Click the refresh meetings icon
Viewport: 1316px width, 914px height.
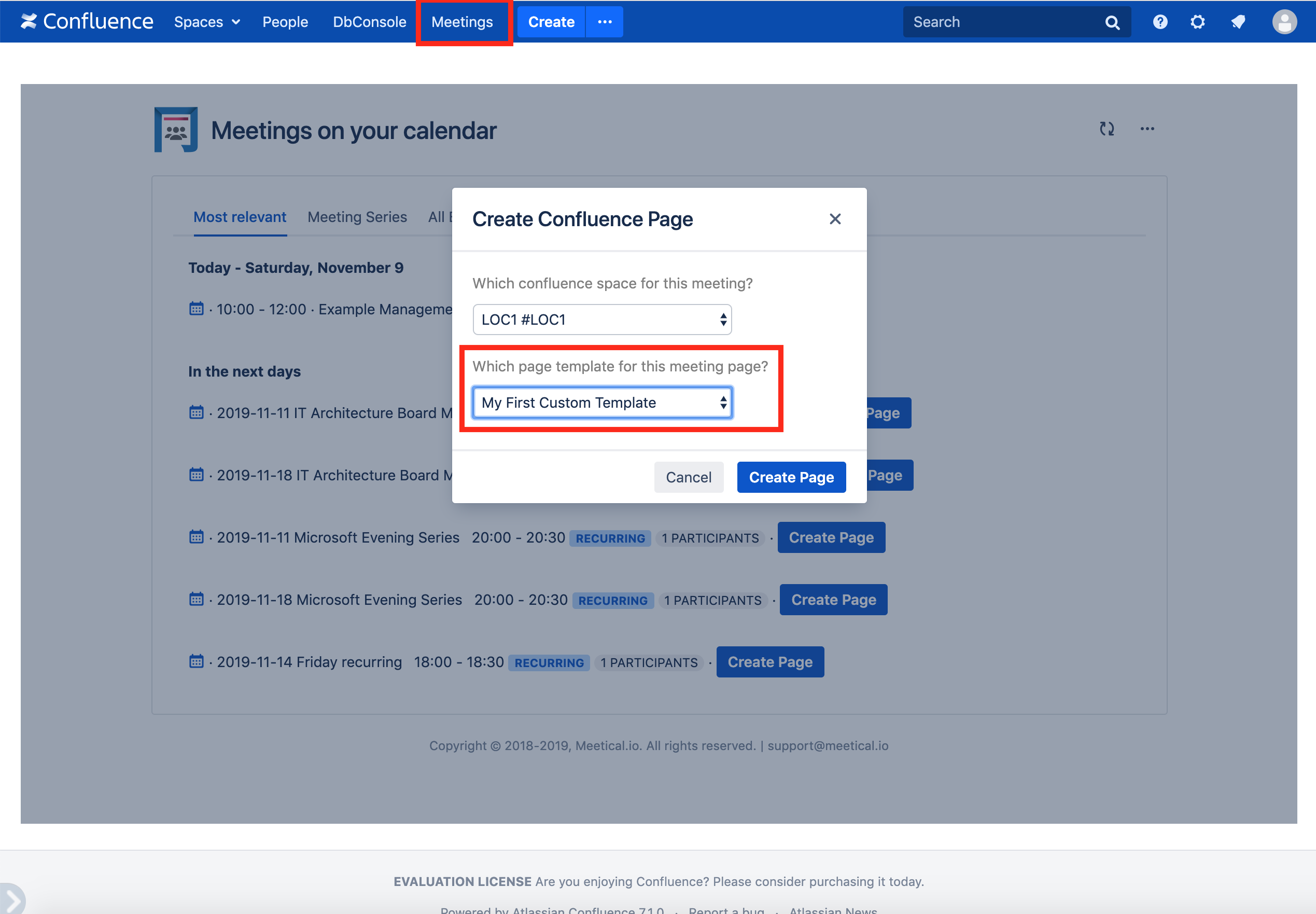click(x=1107, y=129)
